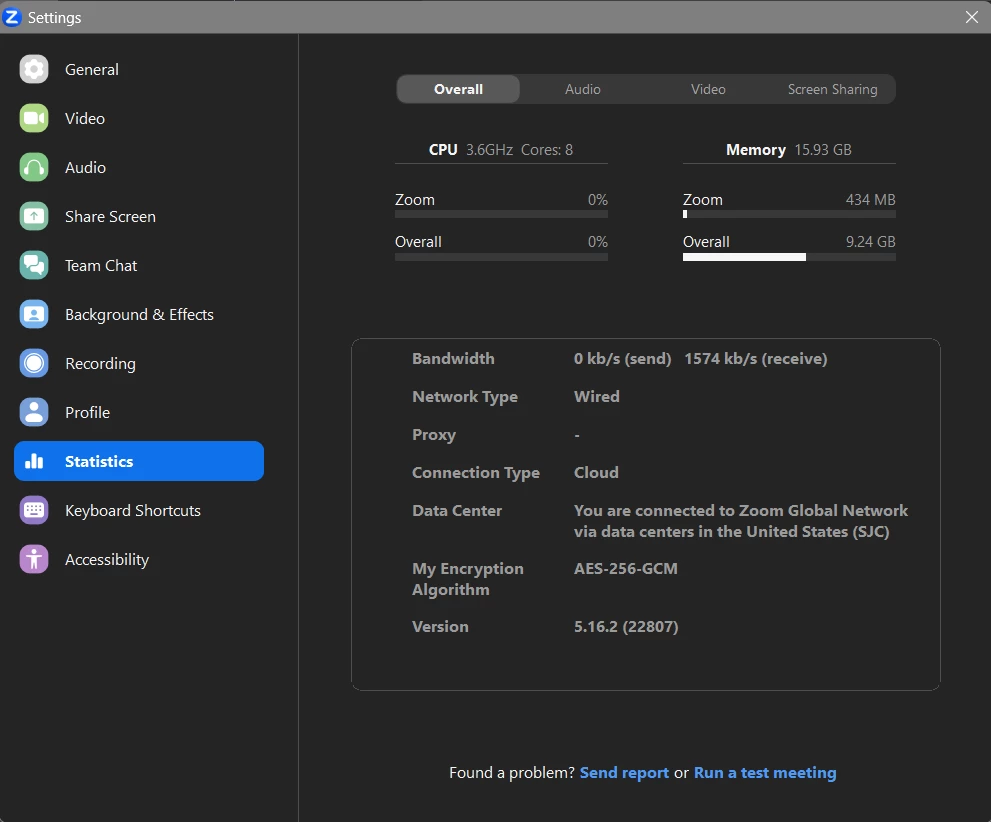Viewport: 991px width, 822px height.
Task: Click the Memory heading
Action: point(755,150)
